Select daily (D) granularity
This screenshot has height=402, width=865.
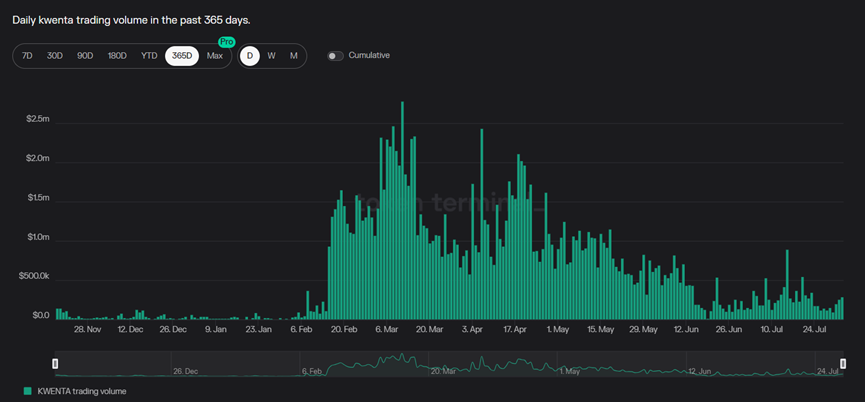click(x=250, y=56)
